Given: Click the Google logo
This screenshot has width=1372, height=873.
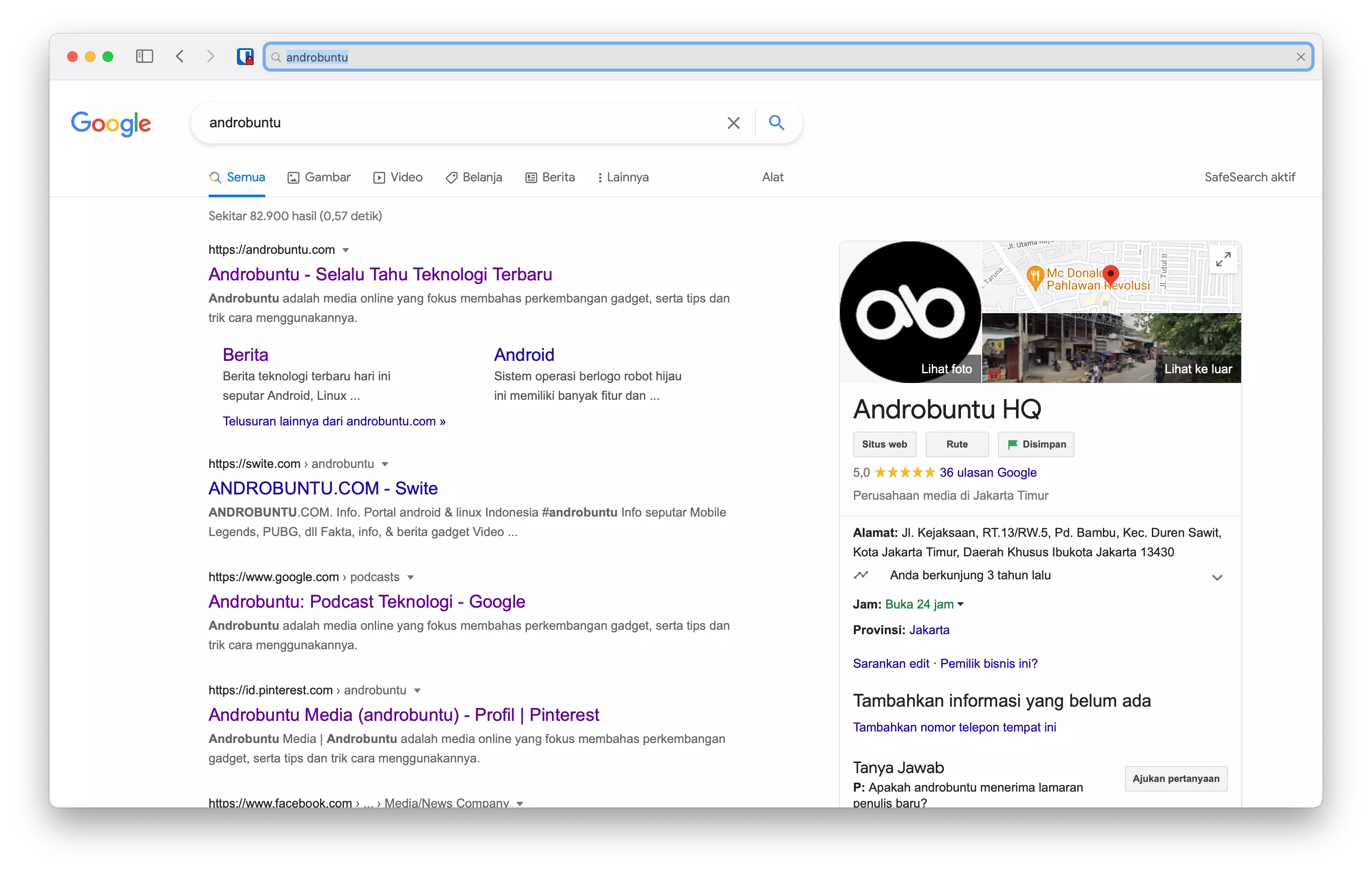Looking at the screenshot, I should 111,124.
